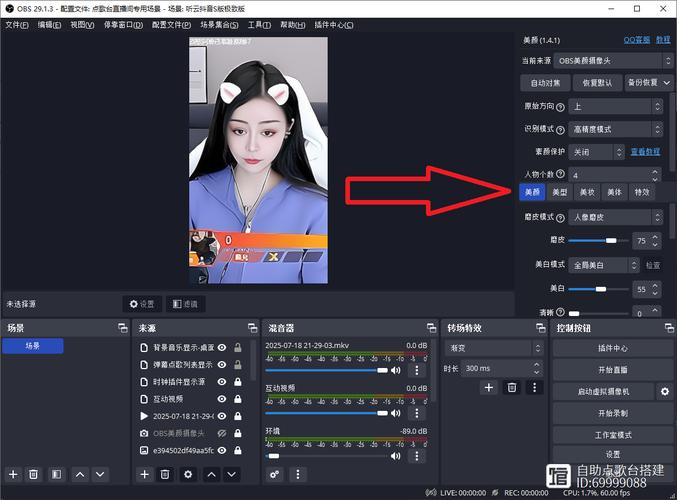Unlock the 互动视频 source lock
This screenshot has width=677, height=500.
coord(237,399)
